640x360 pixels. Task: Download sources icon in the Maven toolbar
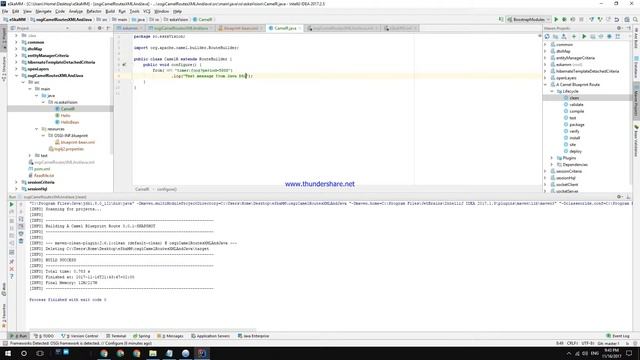coord(564,36)
